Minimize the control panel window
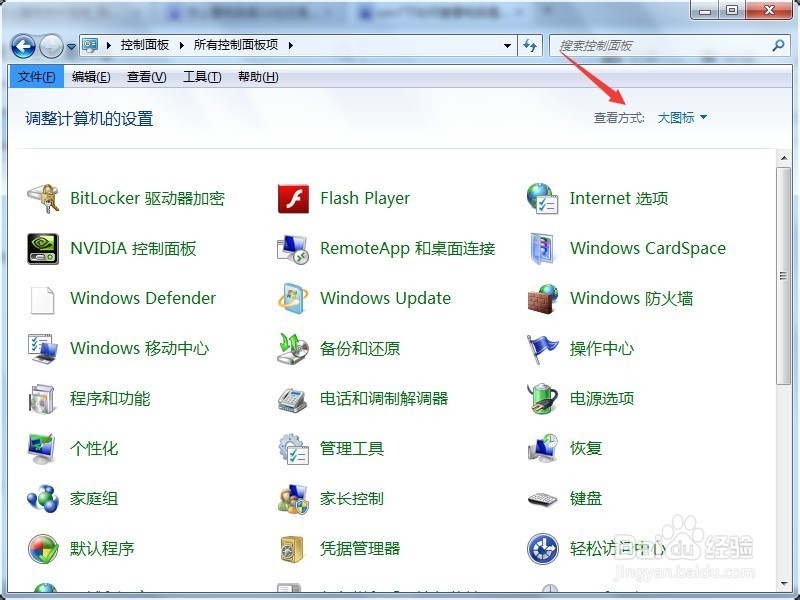The height and width of the screenshot is (600, 800). 705,10
